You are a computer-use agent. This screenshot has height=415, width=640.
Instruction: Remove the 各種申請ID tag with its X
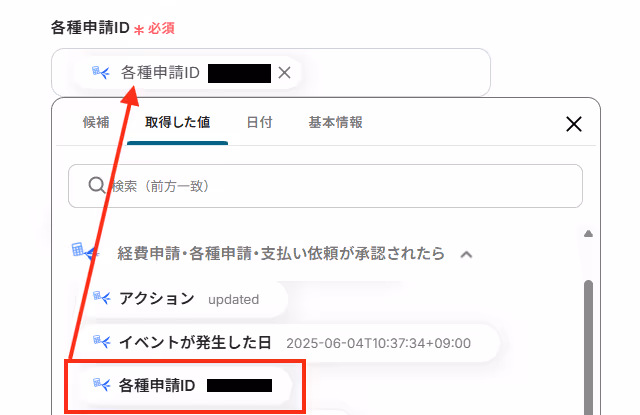[284, 73]
